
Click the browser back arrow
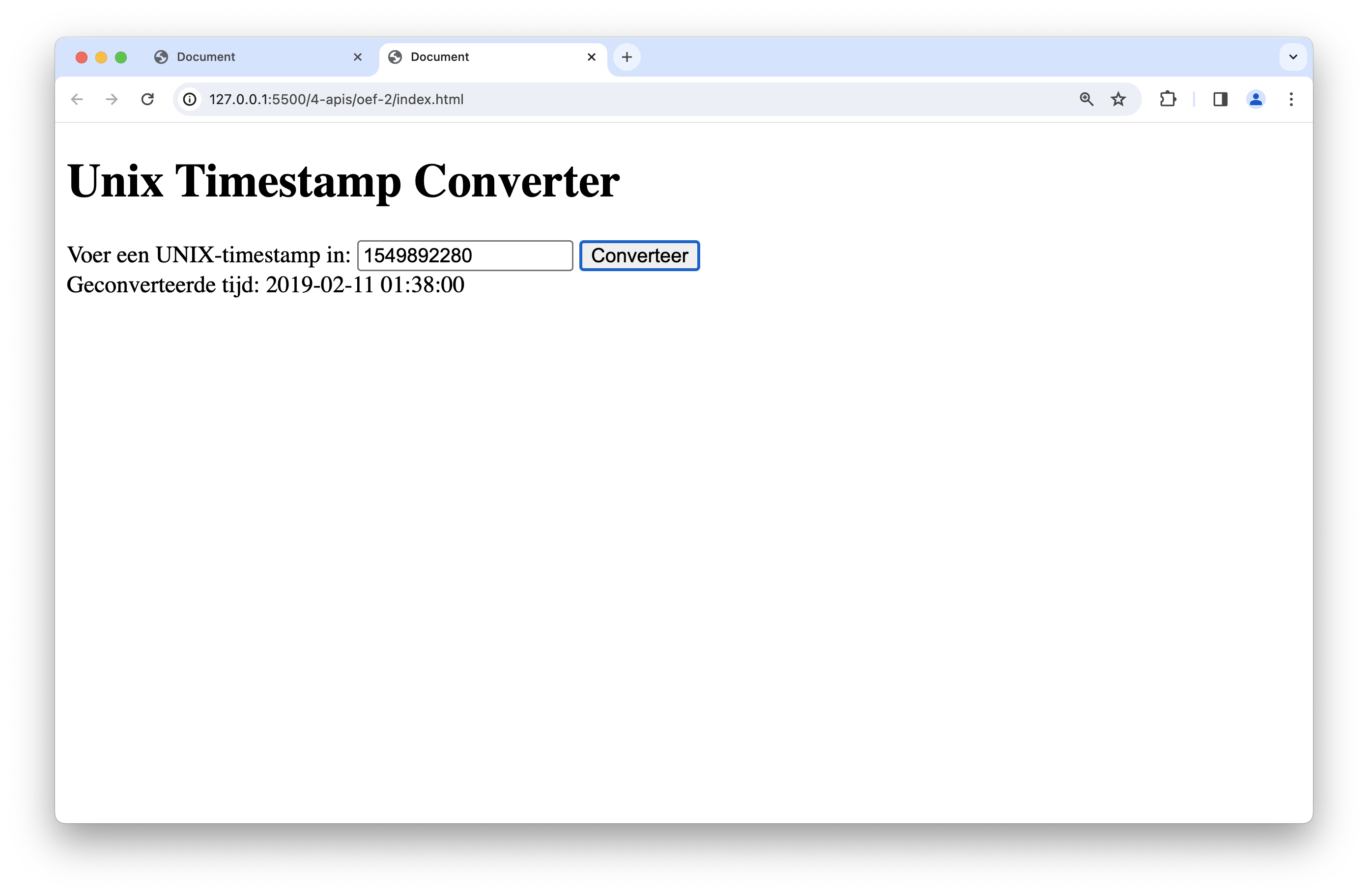pos(77,99)
